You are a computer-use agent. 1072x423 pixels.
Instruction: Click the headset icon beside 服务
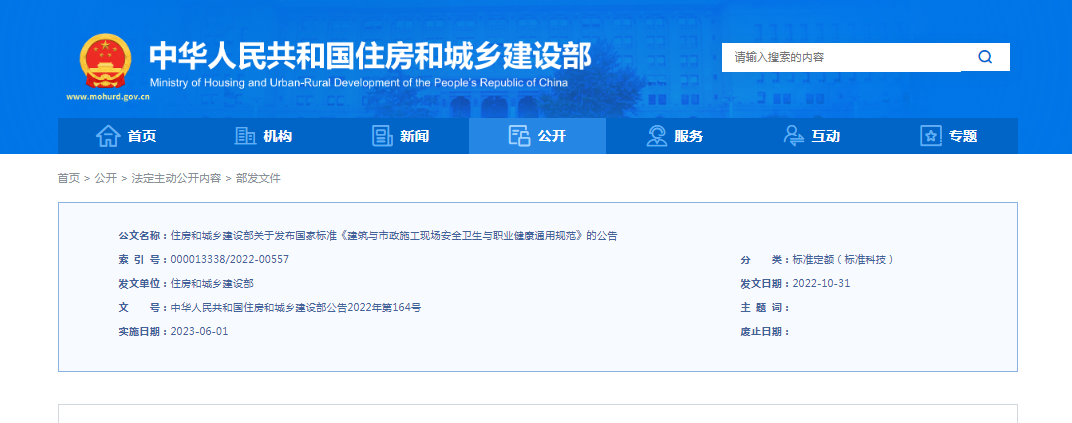coord(657,136)
